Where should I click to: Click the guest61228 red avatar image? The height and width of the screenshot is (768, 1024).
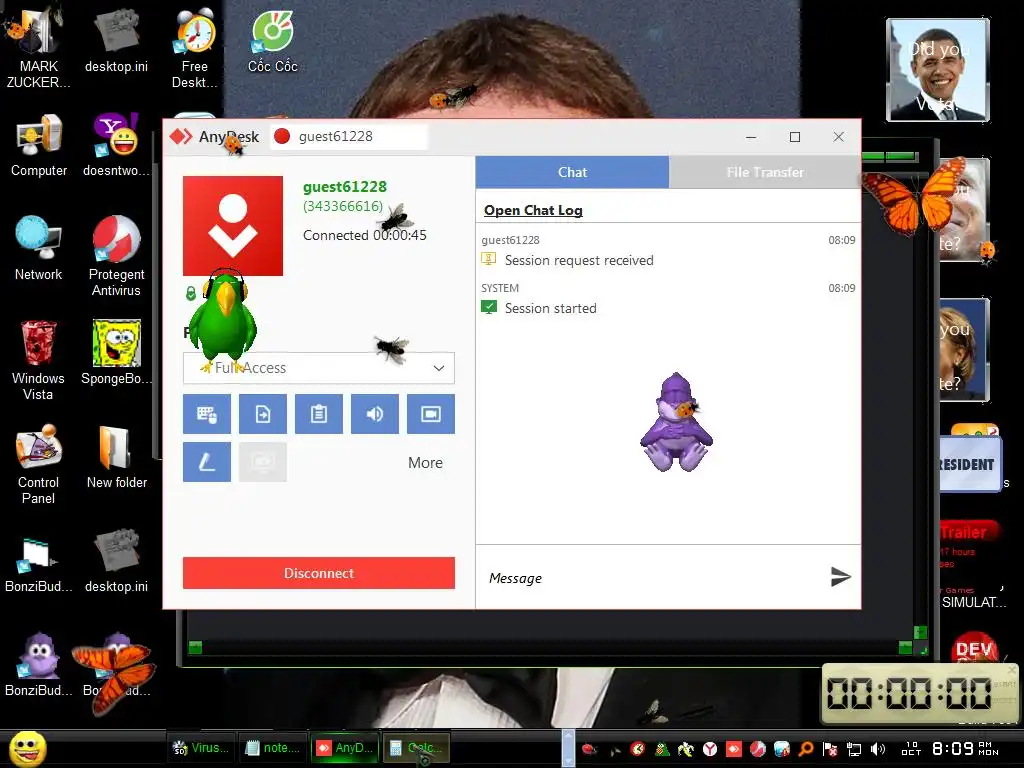pyautogui.click(x=232, y=226)
